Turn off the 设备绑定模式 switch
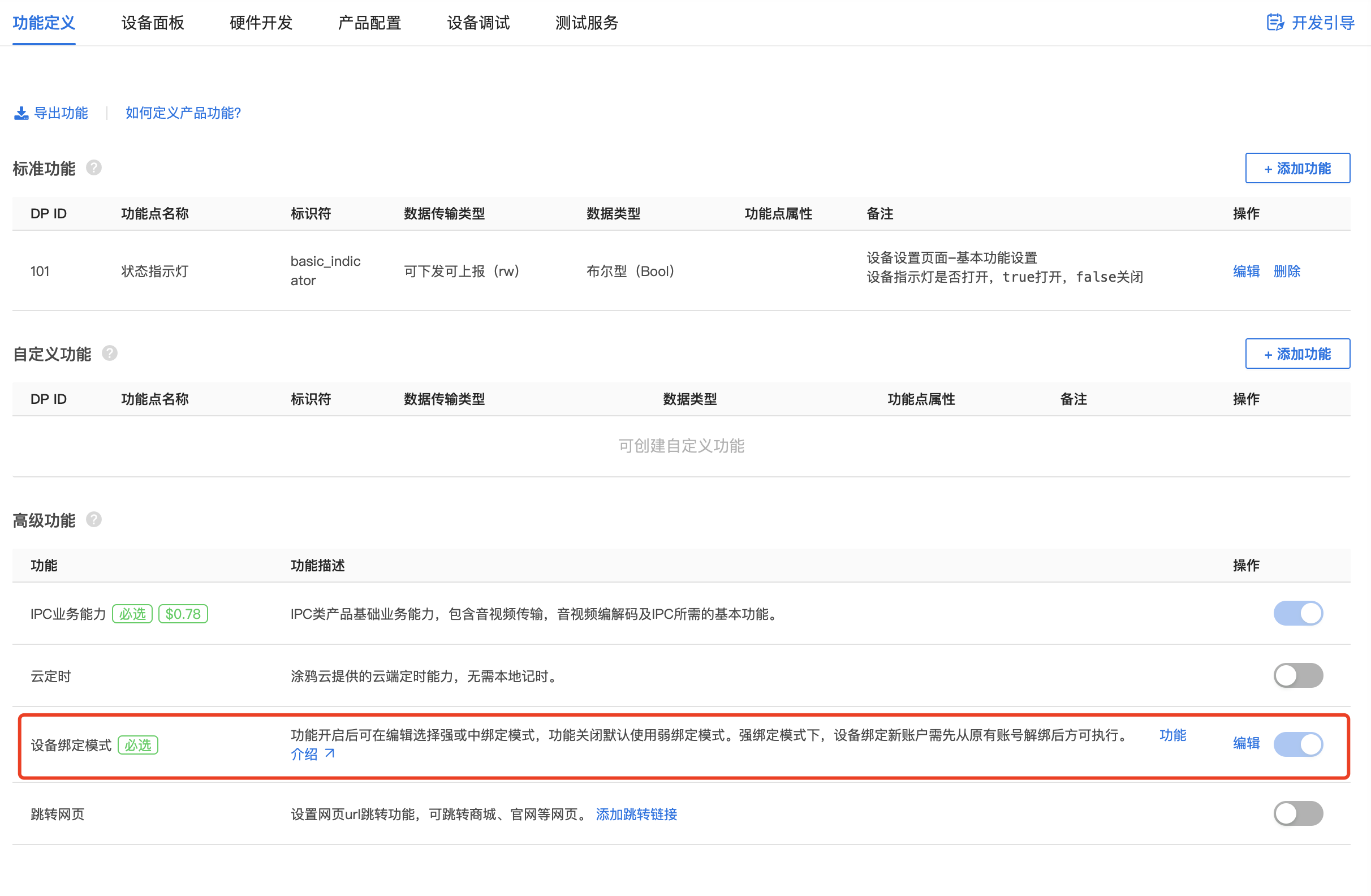 1298,744
